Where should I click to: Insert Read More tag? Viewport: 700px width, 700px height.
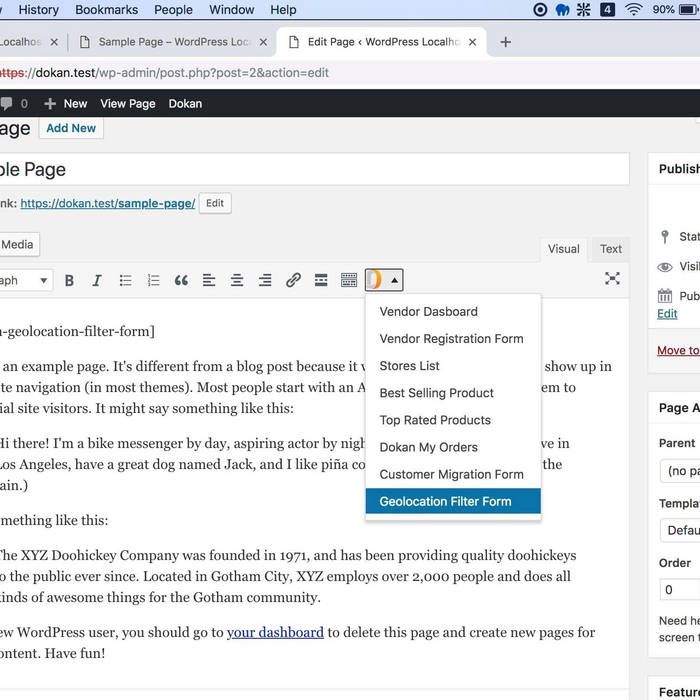click(321, 280)
